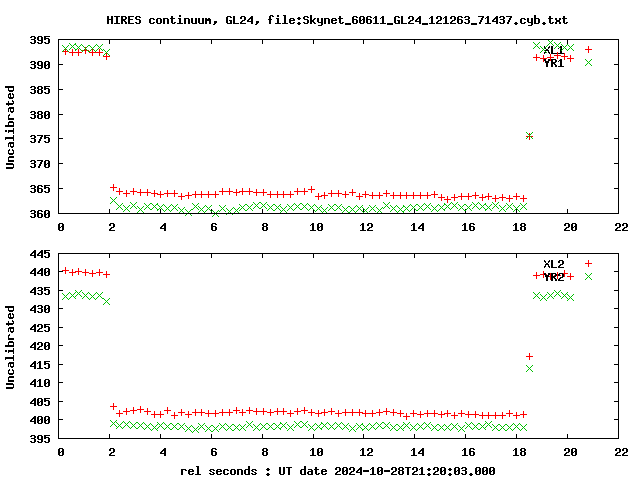The height and width of the screenshot is (480, 640).
Task: Click the green cross marker beside YR1 legend
Action: (588, 62)
